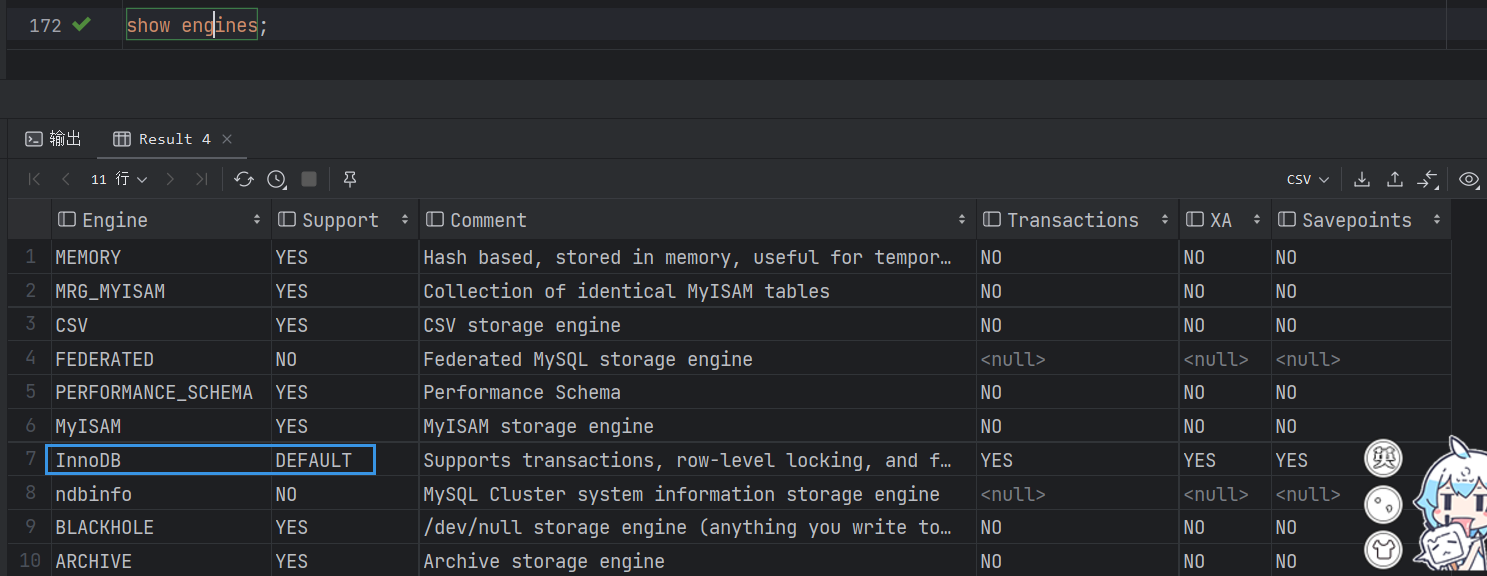1487x576 pixels.
Task: Click the Engine column header icon
Action: 67,220
